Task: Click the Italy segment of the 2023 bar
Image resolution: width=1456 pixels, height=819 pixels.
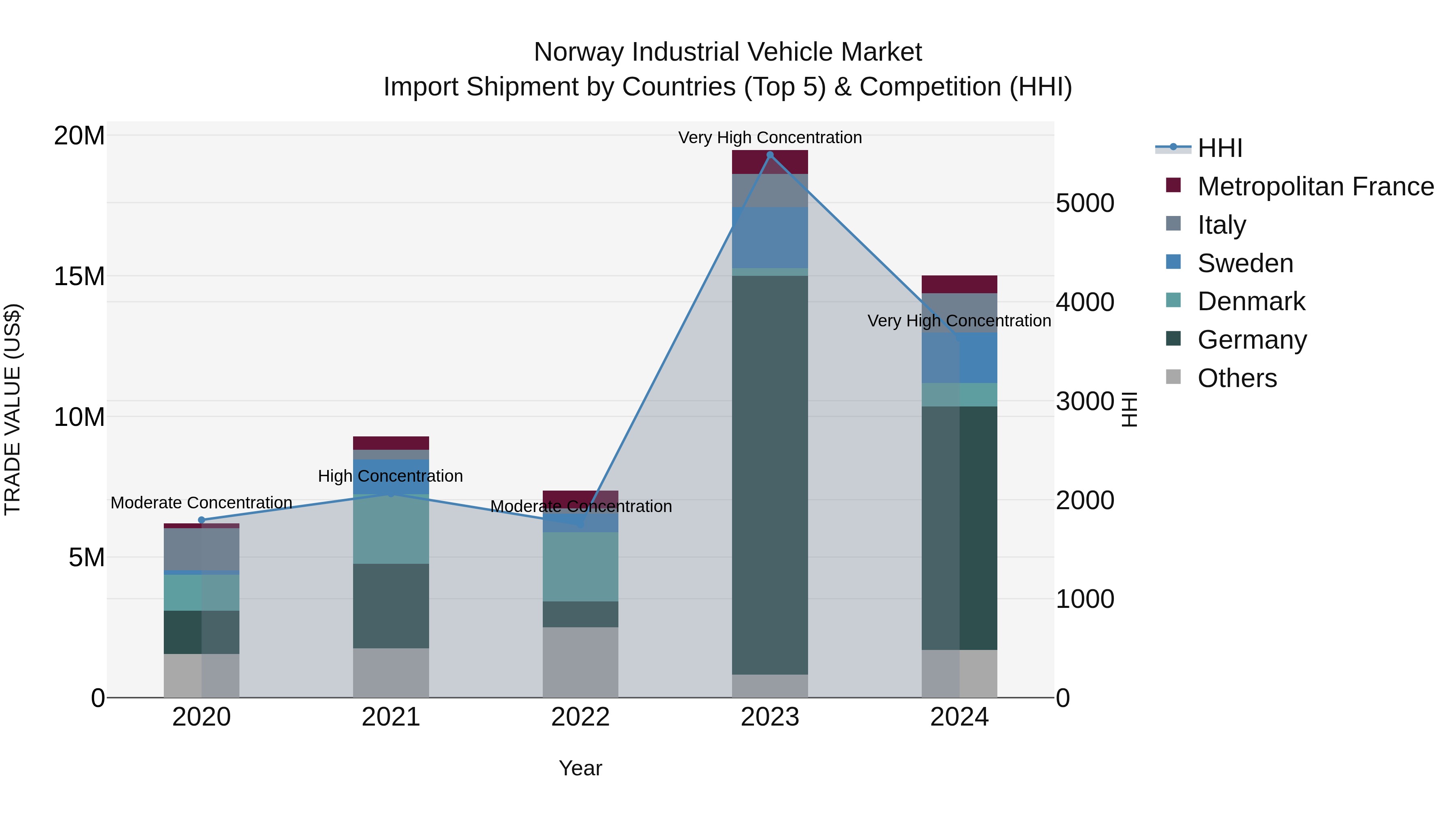Action: 770,190
